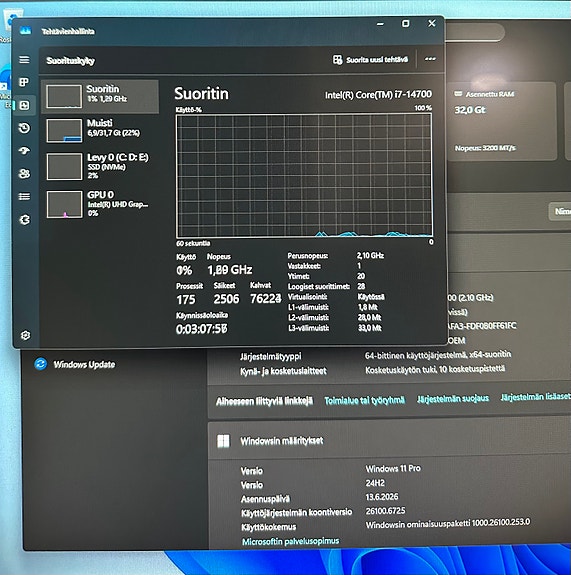Open Processes tab icon in Task Manager sidebar
The width and height of the screenshot is (571, 575).
click(x=24, y=82)
